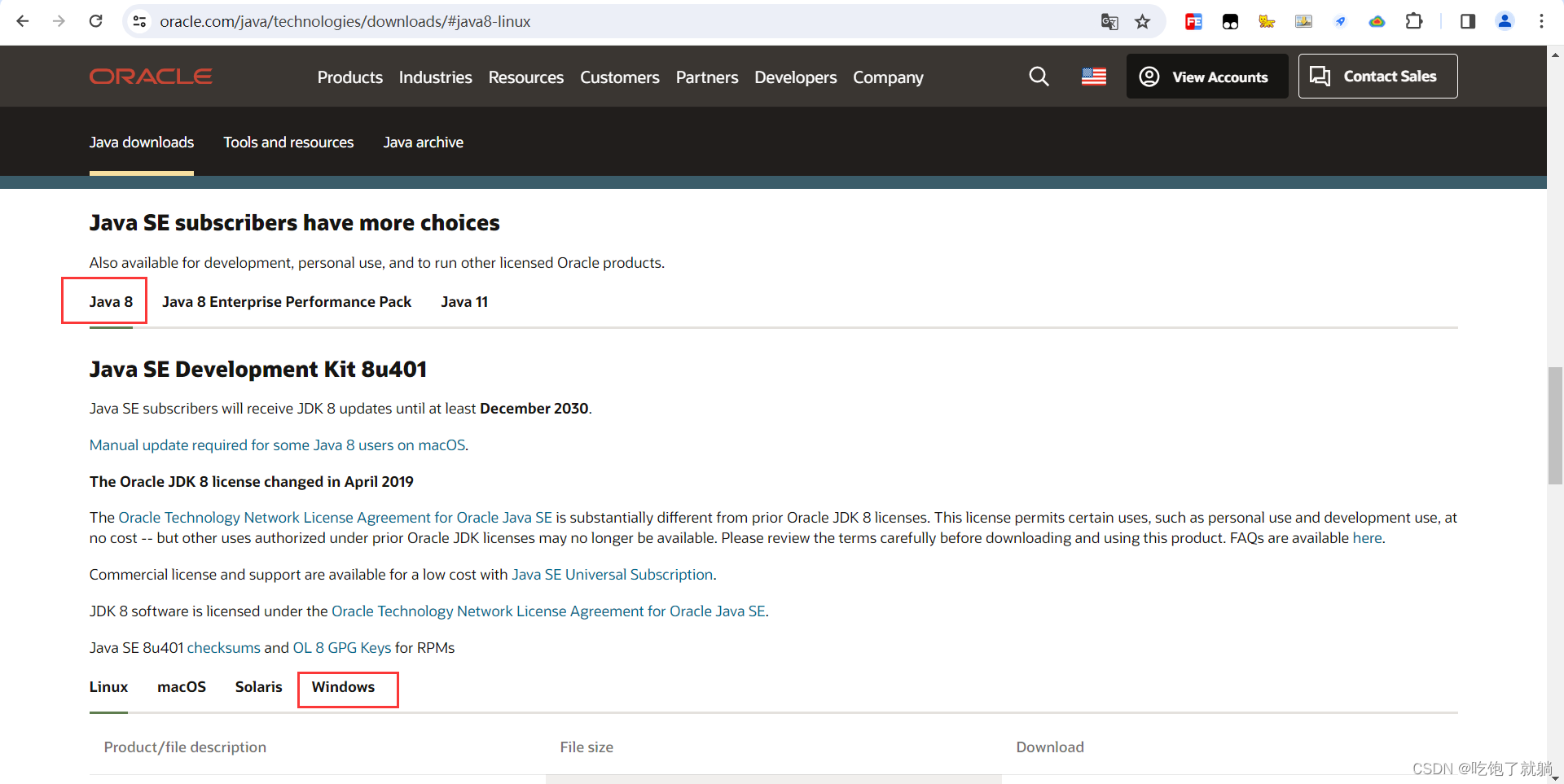
Task: Open license agreement link in 'JDK 8 software' line
Action: (x=548, y=611)
